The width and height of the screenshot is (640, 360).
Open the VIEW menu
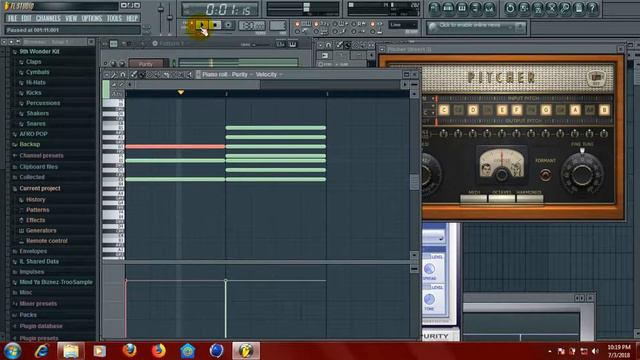(71, 18)
